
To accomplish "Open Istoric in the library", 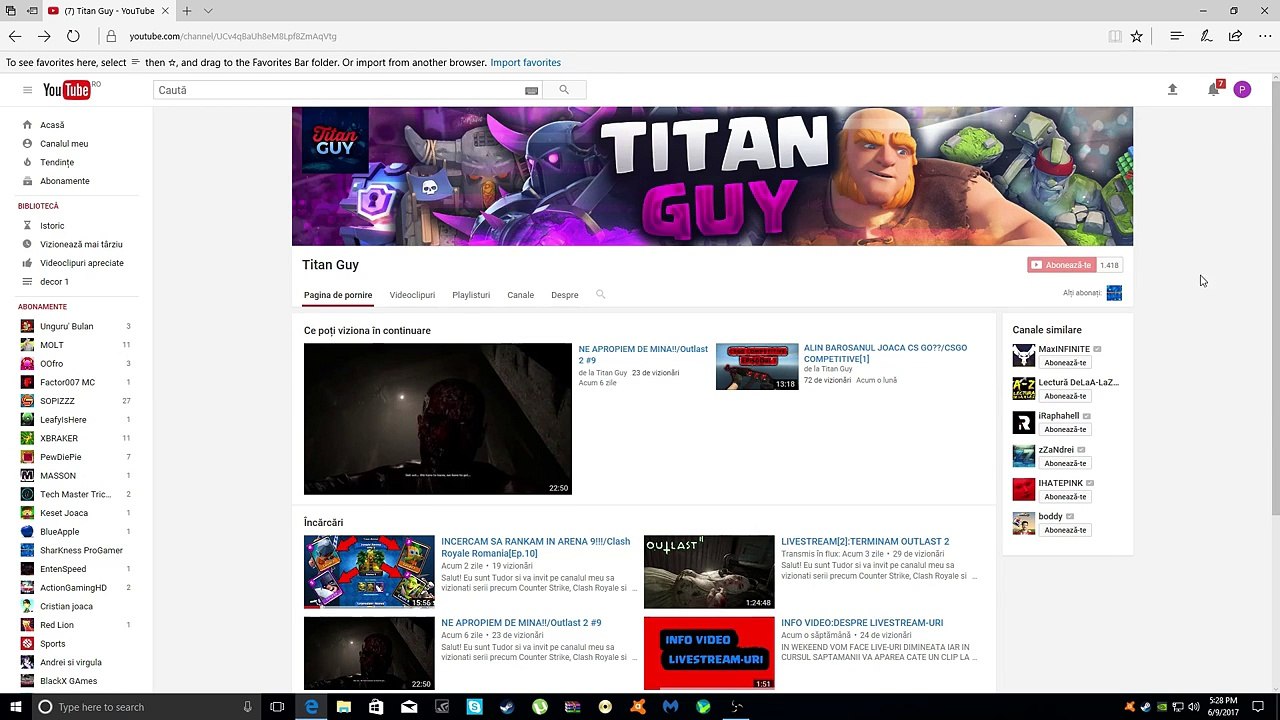I will 52,226.
